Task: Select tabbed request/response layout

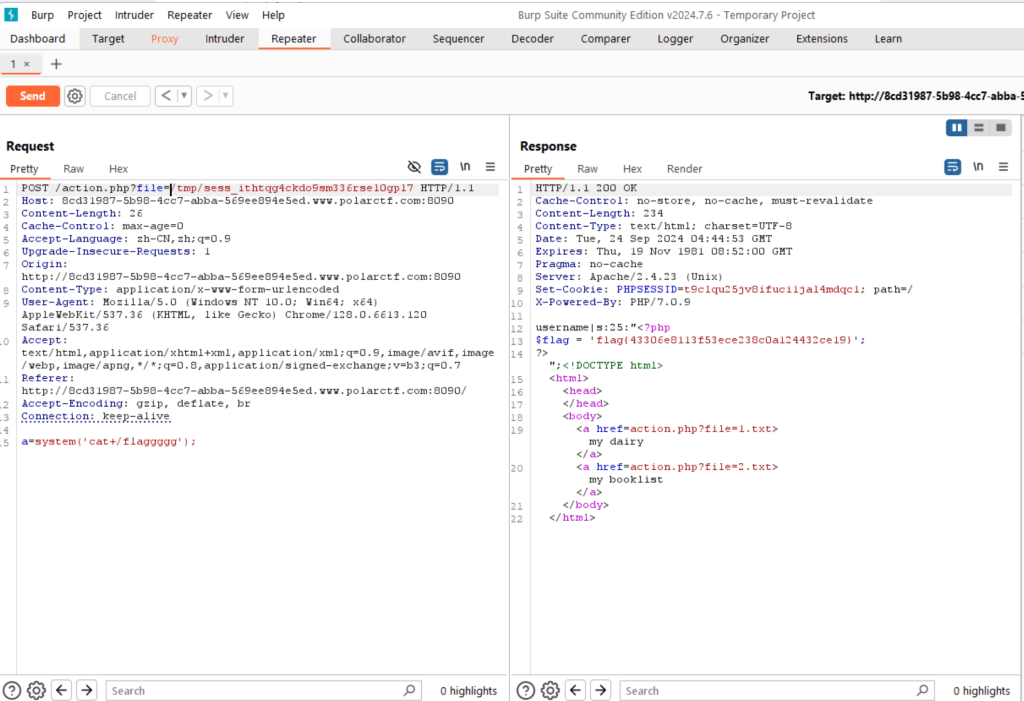Action: 1000,127
